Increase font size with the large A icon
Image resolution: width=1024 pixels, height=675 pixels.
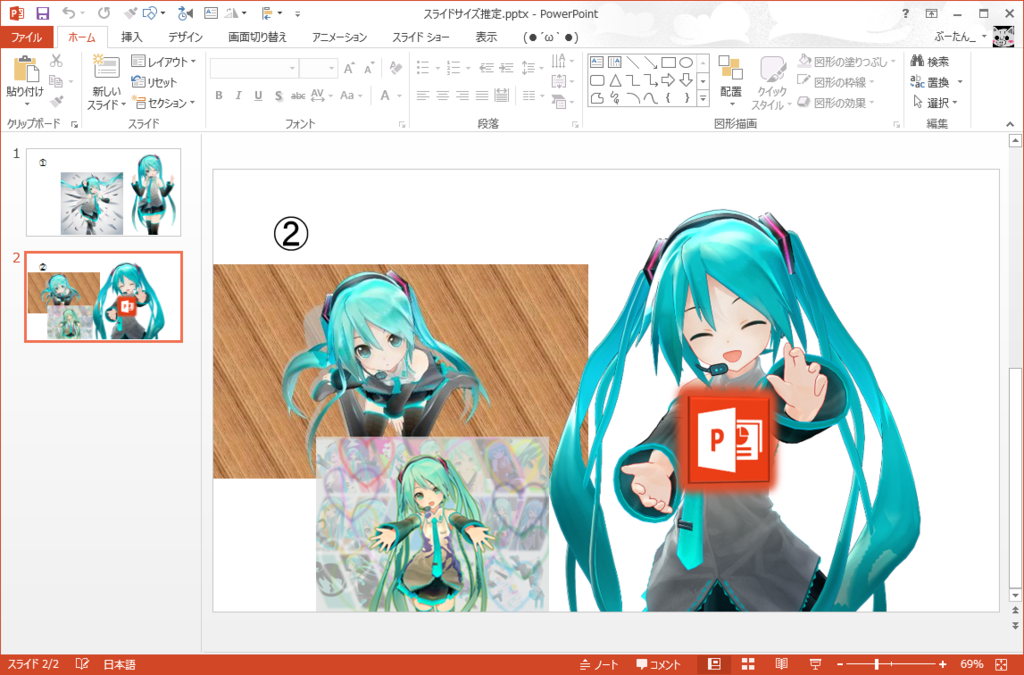(349, 68)
